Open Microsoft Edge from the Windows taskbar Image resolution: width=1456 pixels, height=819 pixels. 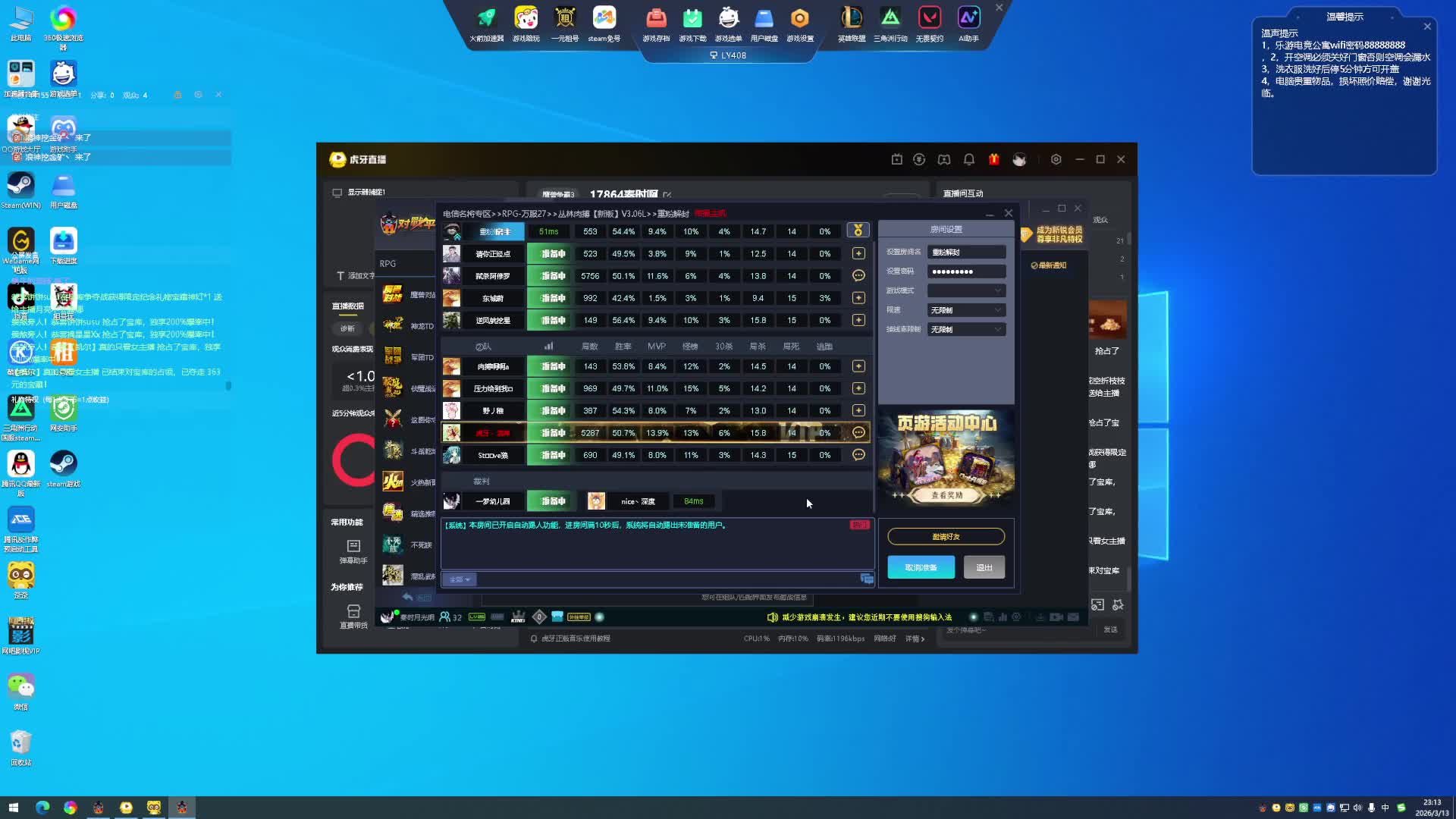coord(42,808)
